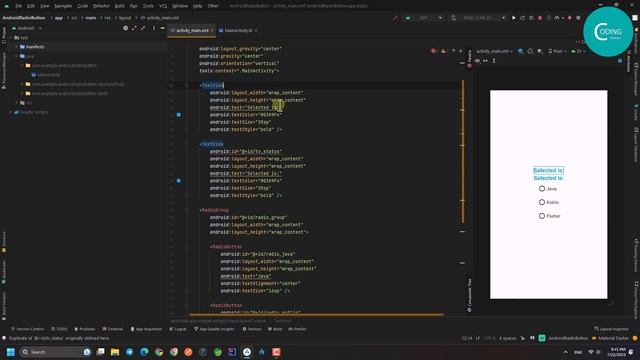Click vertical arrows icon in preview toolbar
640x360 pixels.
[x=494, y=61]
